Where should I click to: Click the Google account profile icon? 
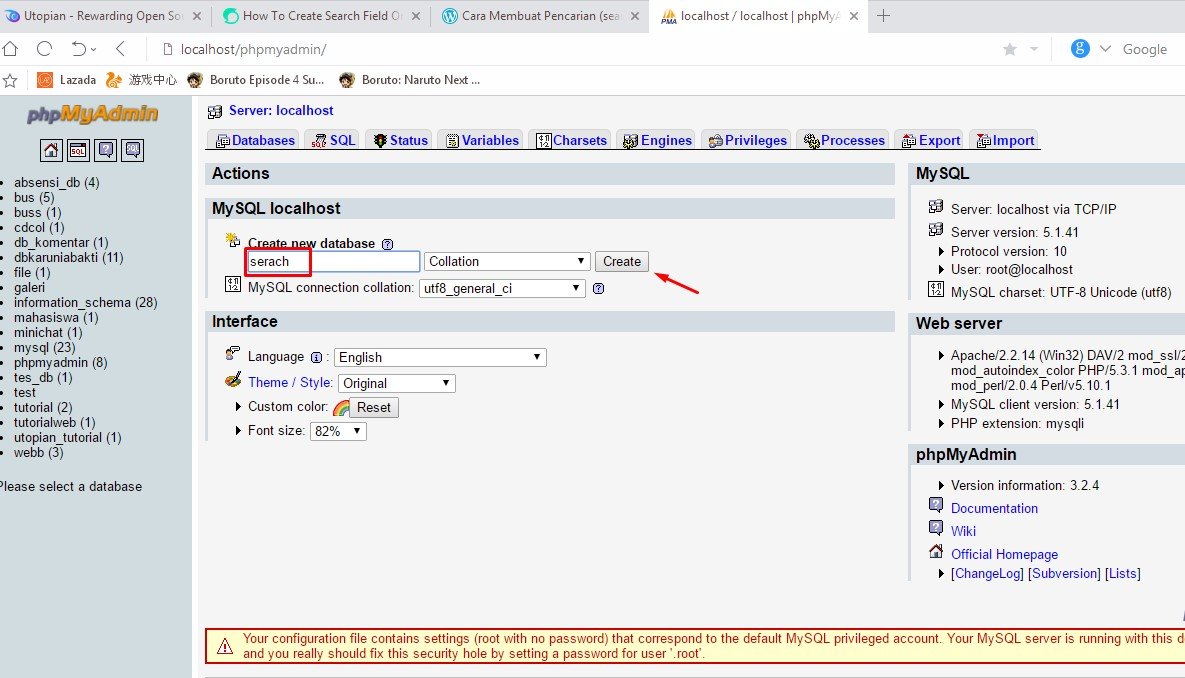click(x=1080, y=49)
